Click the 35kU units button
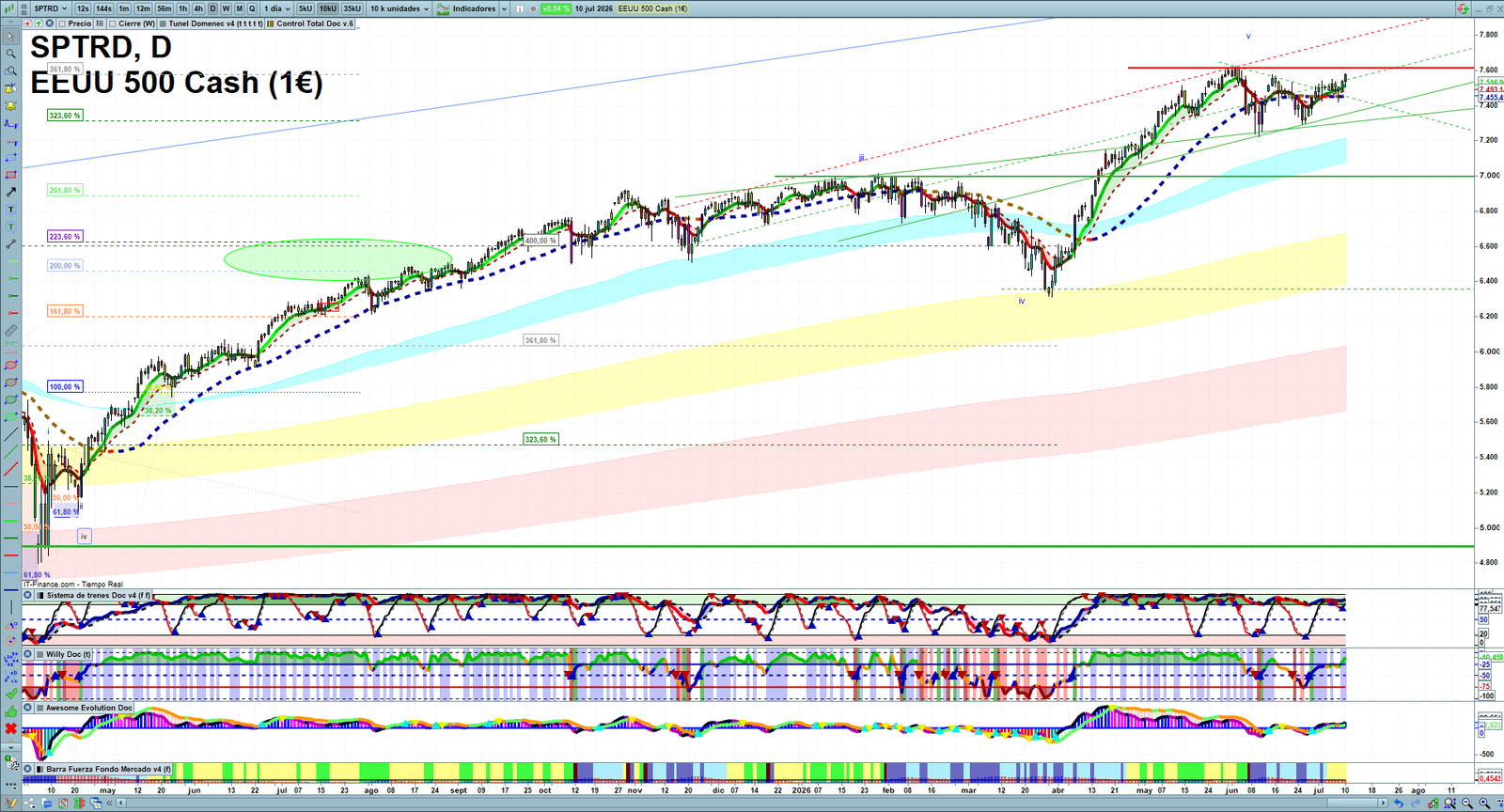 pos(352,8)
